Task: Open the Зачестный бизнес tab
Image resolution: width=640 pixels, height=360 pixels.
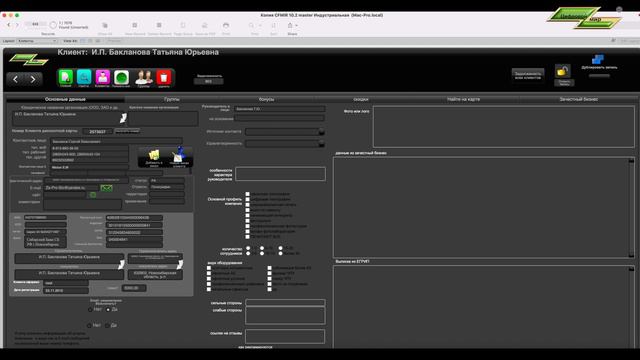Action: coord(578,99)
